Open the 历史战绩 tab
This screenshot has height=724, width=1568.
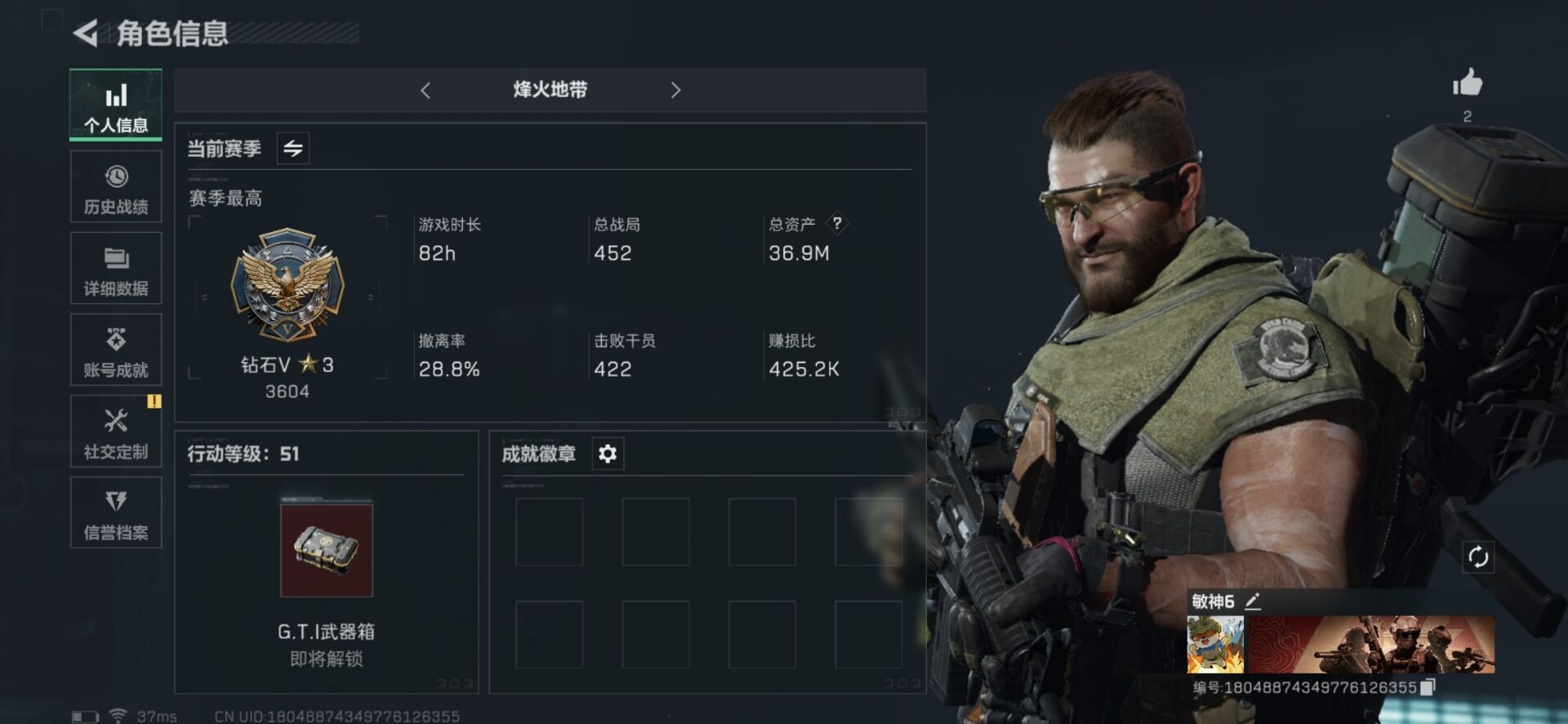pyautogui.click(x=116, y=186)
